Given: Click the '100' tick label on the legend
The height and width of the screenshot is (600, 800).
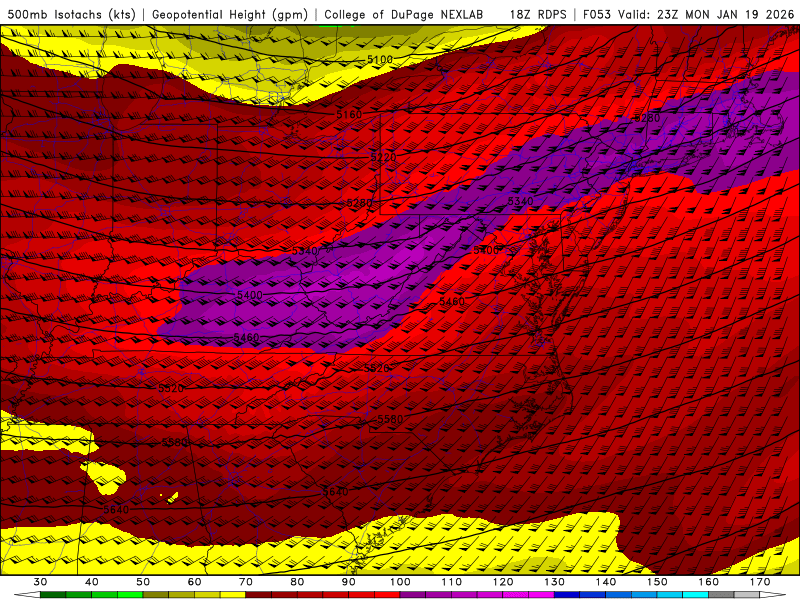Looking at the screenshot, I should point(399,581).
